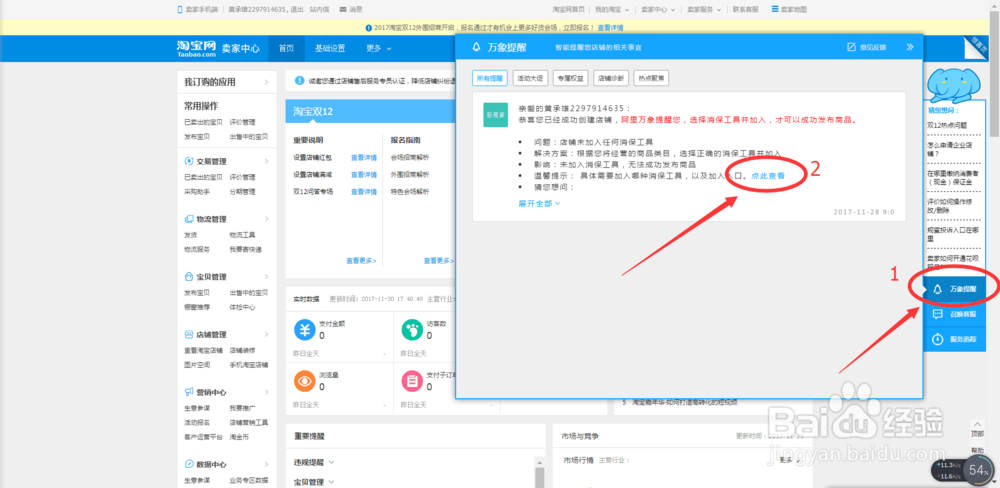1000x488 pixels.
Task: Open 淘金币 under 营销中心
Action: 239,437
